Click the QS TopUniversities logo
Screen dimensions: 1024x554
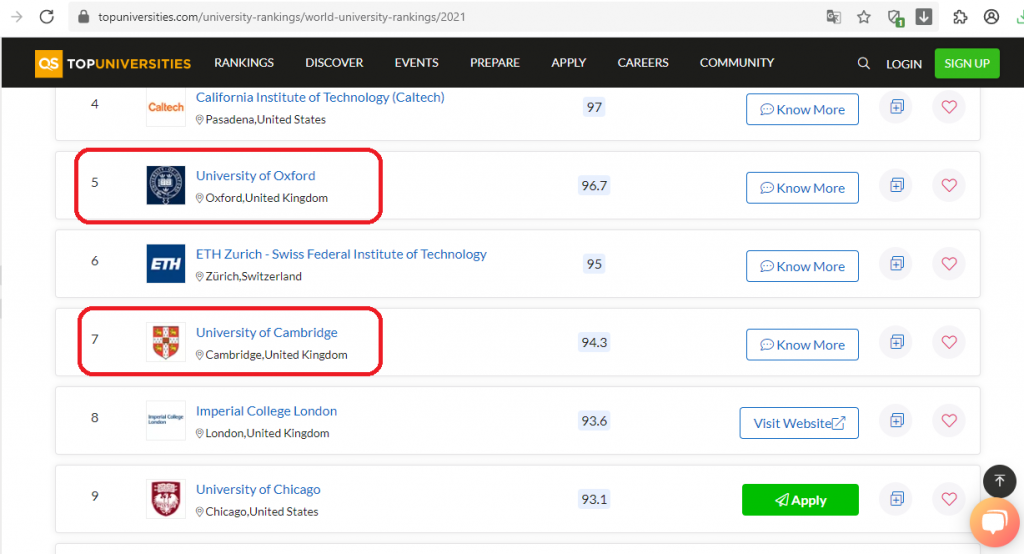113,63
